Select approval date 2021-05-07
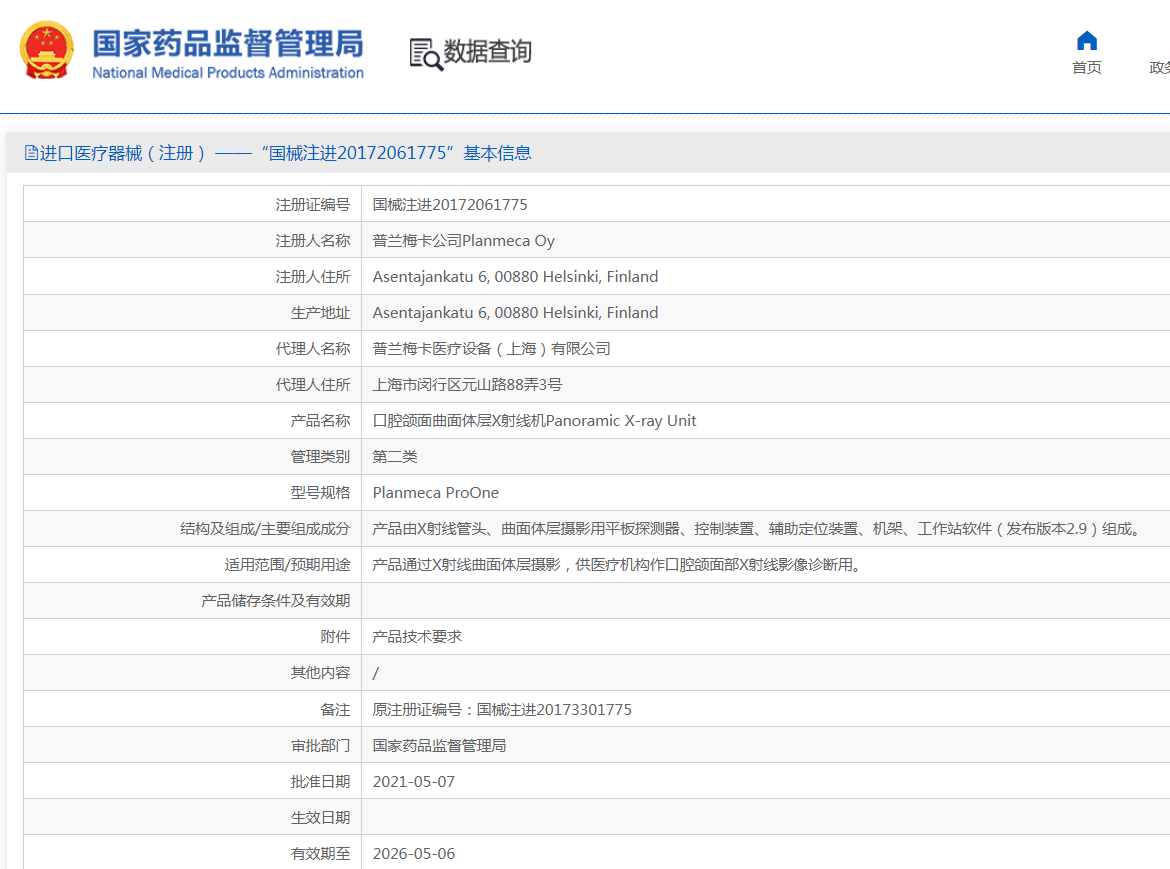This screenshot has height=869, width=1170. coord(413,782)
